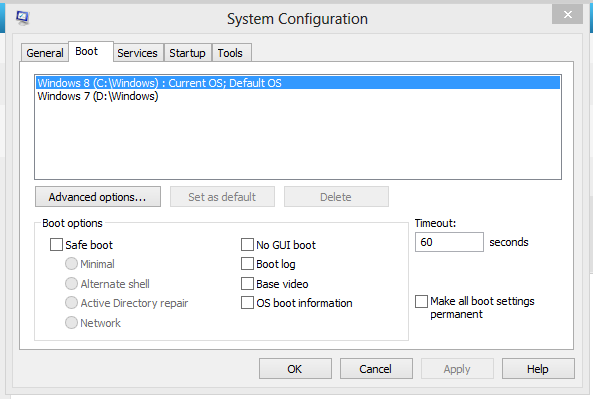Check Make all boot settings permanent
The width and height of the screenshot is (593, 399).
pyautogui.click(x=421, y=301)
